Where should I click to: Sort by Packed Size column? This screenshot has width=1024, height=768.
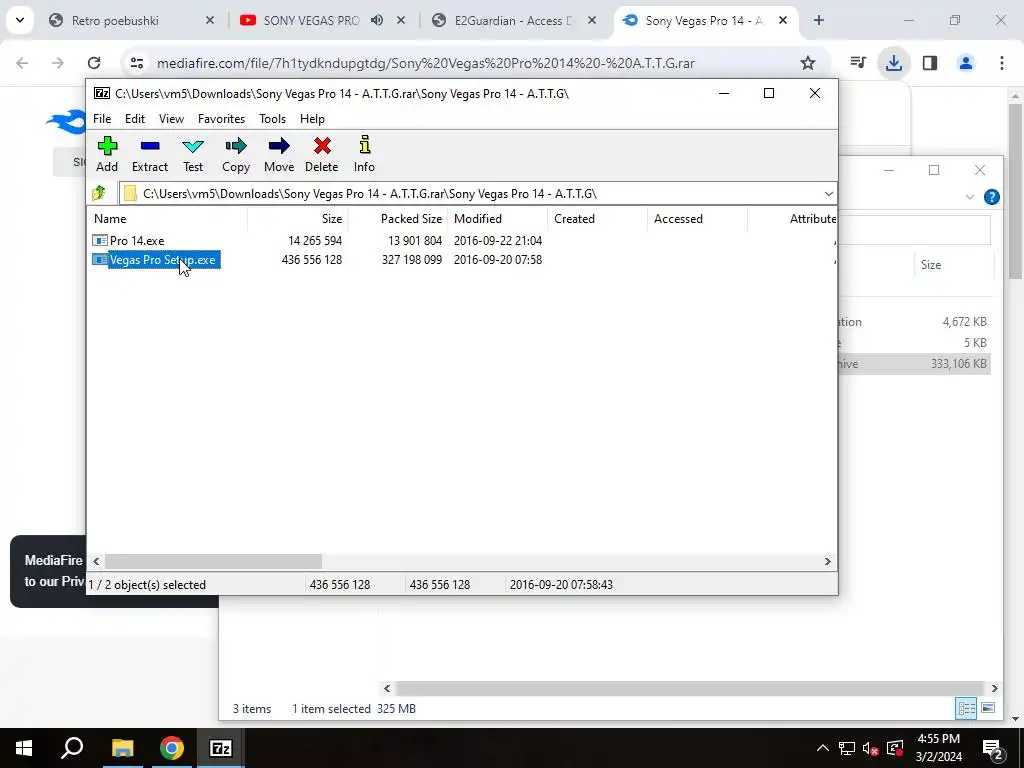pyautogui.click(x=397, y=219)
